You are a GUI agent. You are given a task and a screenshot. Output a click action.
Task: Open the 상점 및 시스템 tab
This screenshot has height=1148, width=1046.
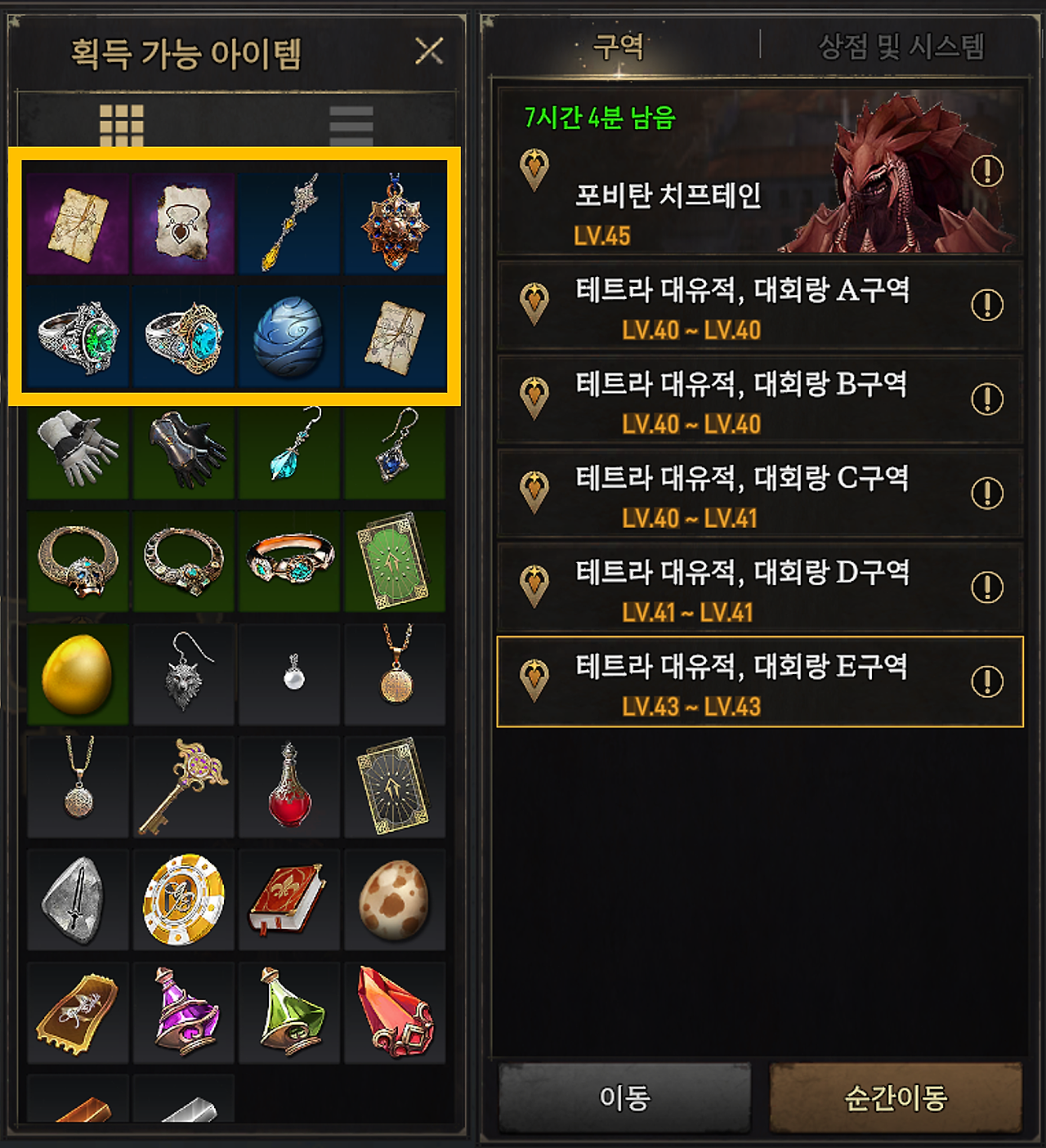[x=901, y=46]
